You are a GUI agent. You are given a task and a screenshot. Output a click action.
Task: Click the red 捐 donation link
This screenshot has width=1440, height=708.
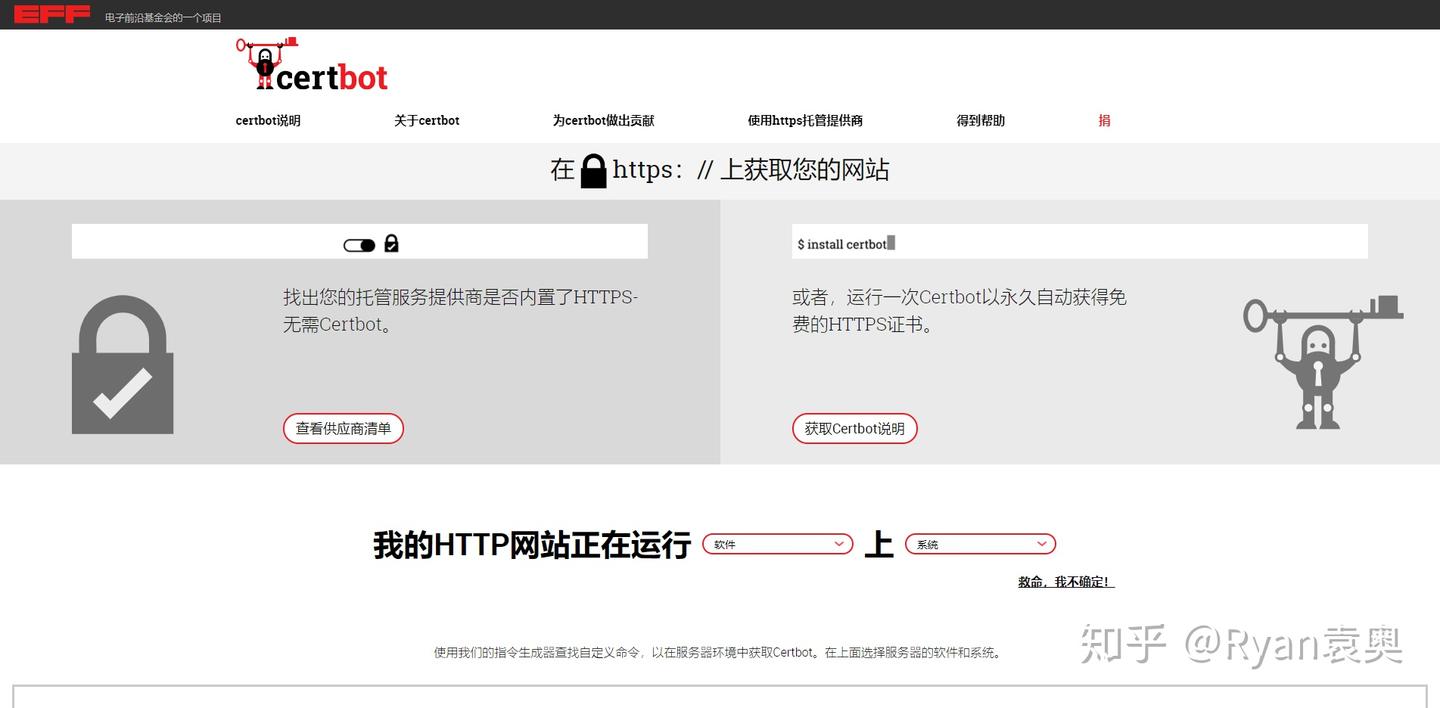[x=1104, y=120]
